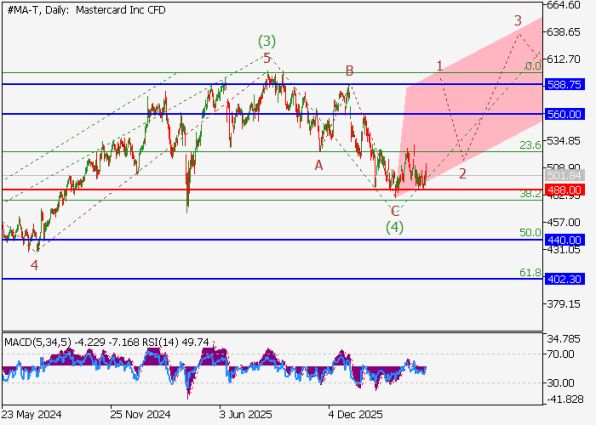The image size is (596, 425).
Task: Click the 4 Dec 2025 date on time axis
Action: (355, 414)
